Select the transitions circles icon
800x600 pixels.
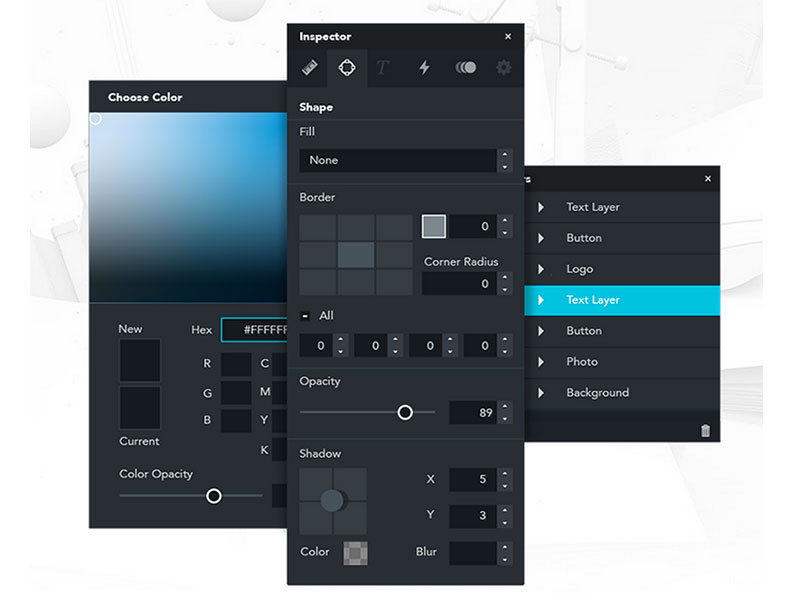point(466,68)
